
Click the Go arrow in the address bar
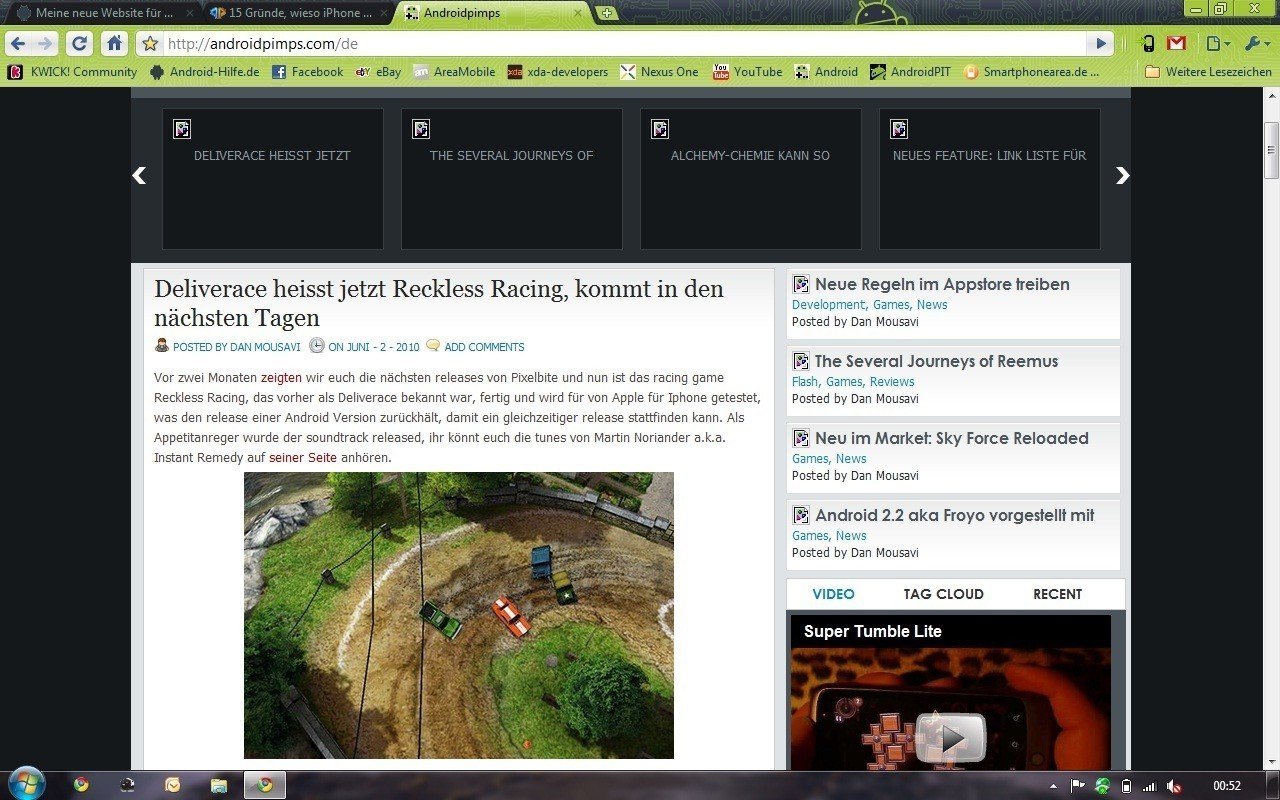point(1101,44)
